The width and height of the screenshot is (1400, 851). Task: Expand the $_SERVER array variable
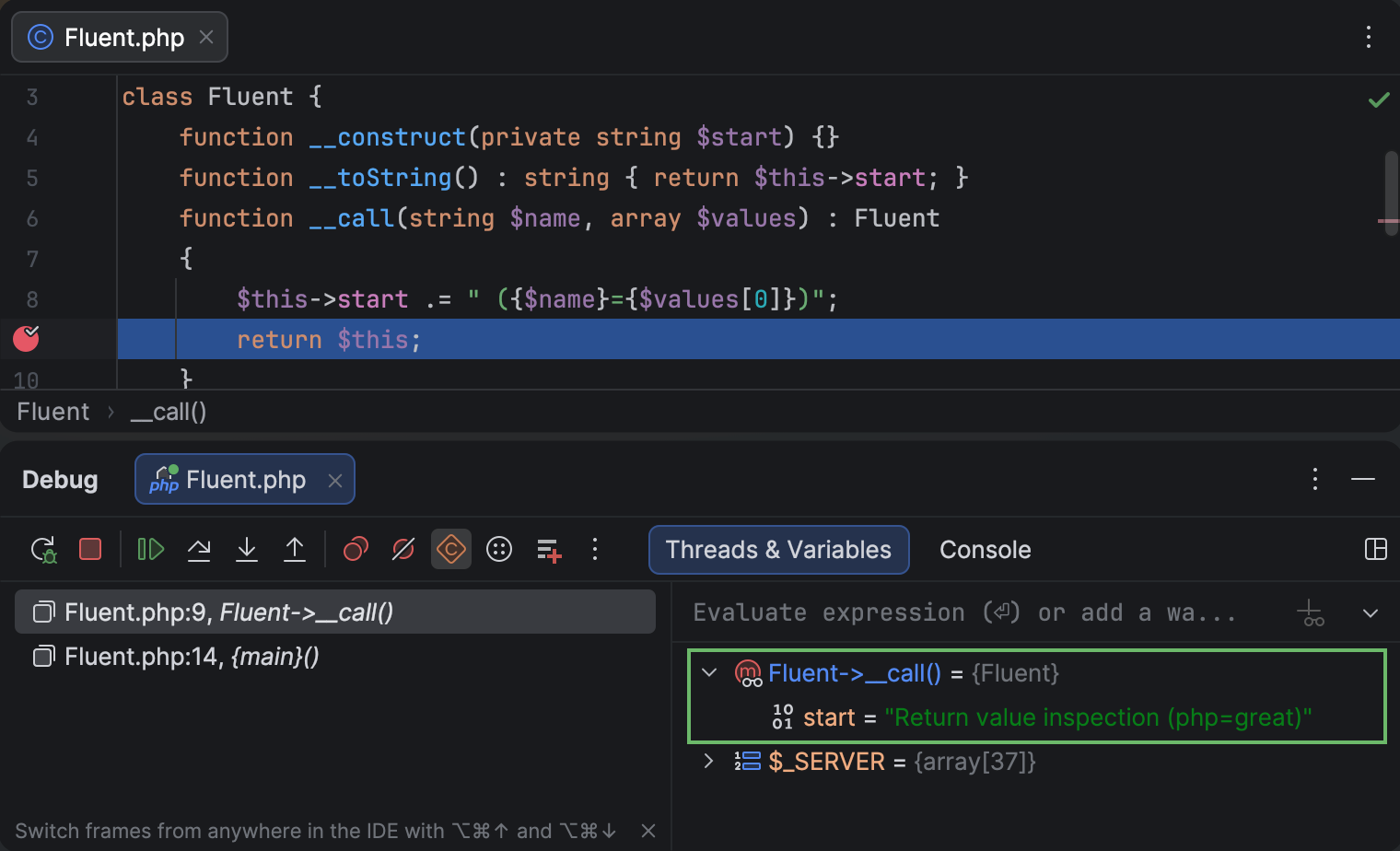coord(708,762)
